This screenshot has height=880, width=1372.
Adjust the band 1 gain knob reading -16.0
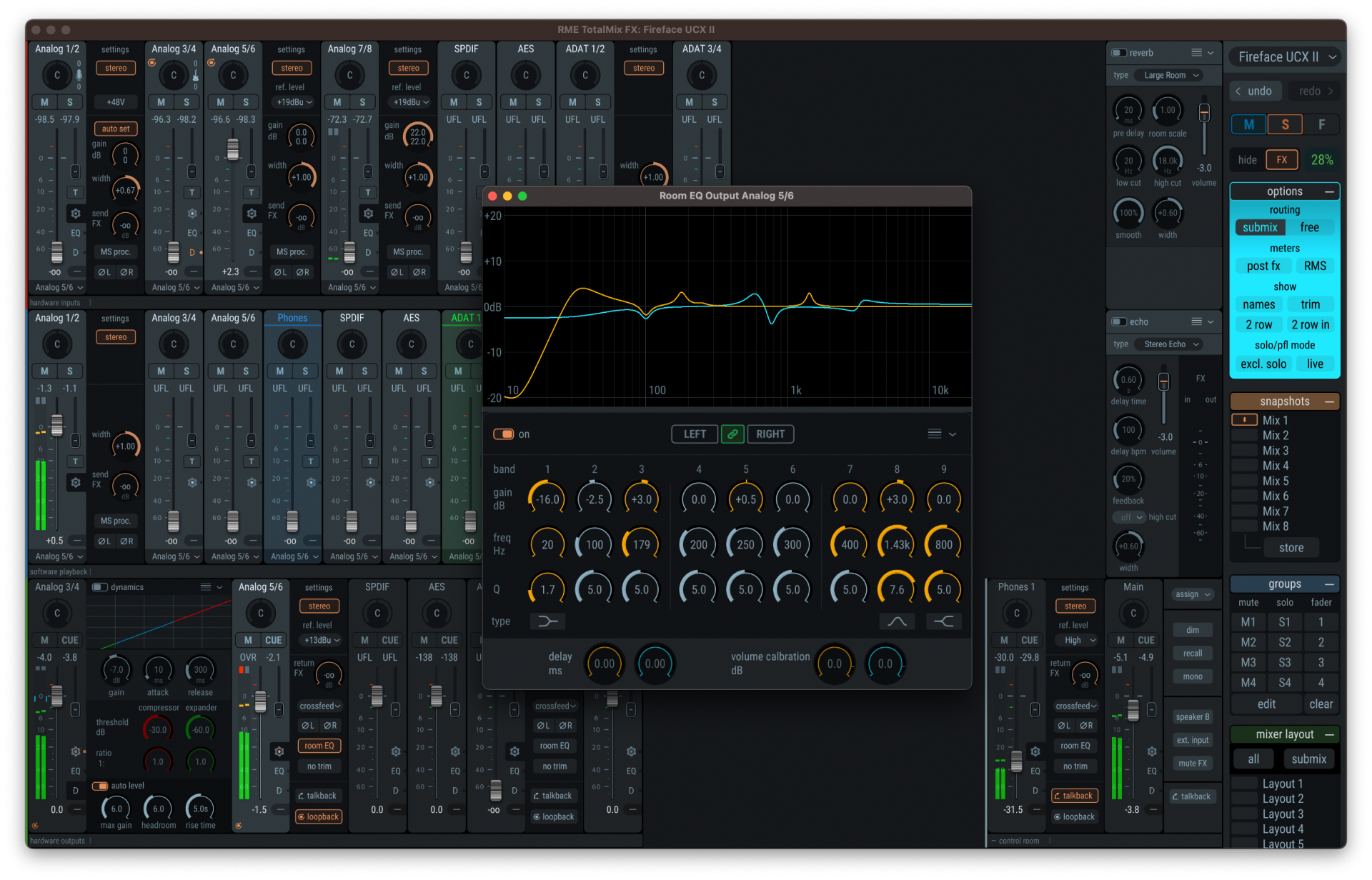[x=547, y=499]
